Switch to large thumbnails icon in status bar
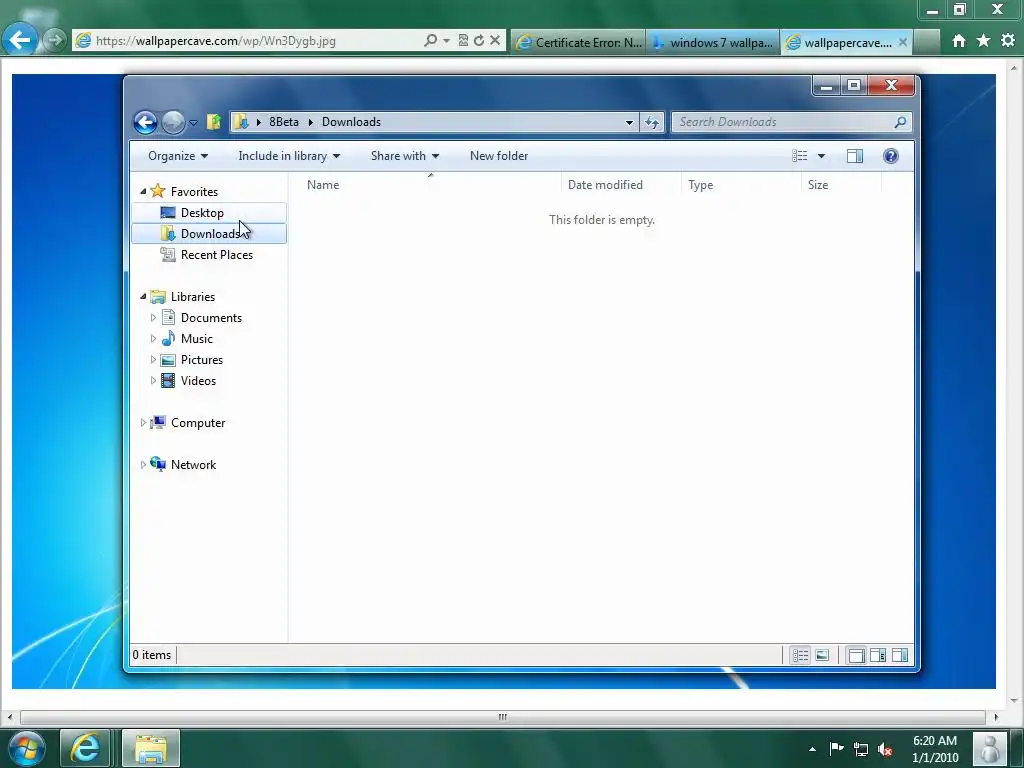This screenshot has height=768, width=1024. coord(822,655)
